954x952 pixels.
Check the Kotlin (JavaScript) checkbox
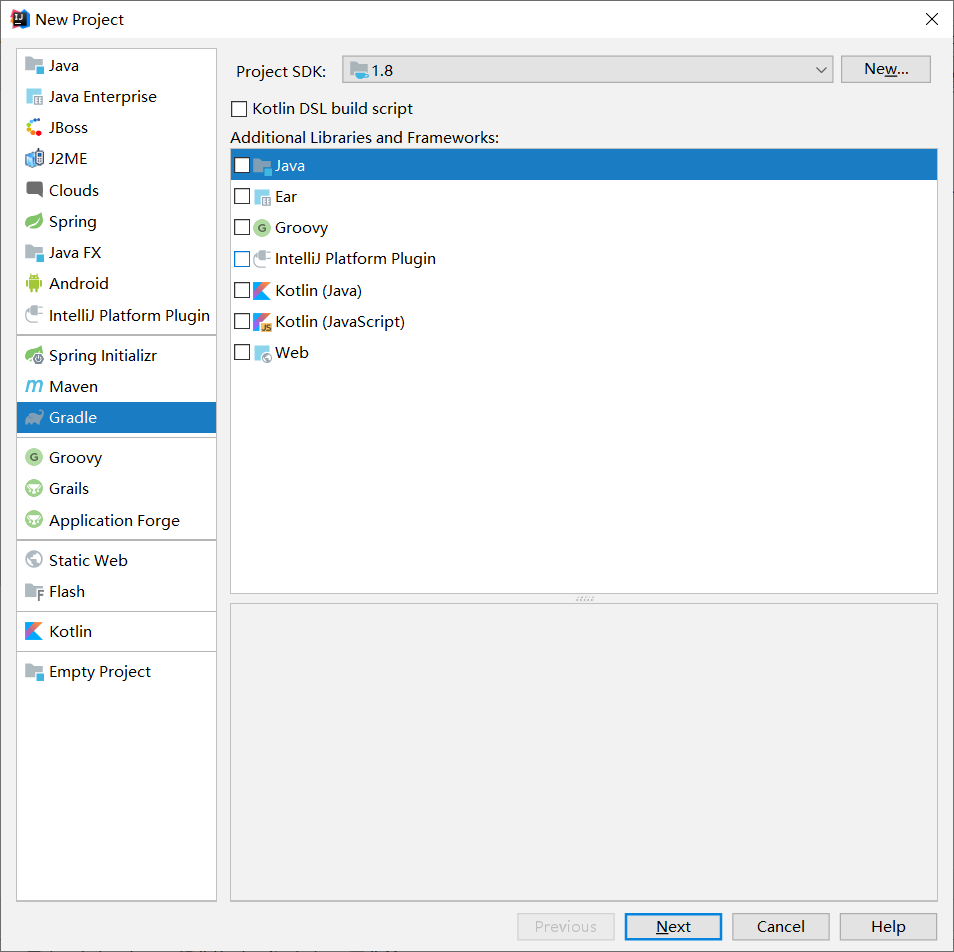tap(242, 321)
